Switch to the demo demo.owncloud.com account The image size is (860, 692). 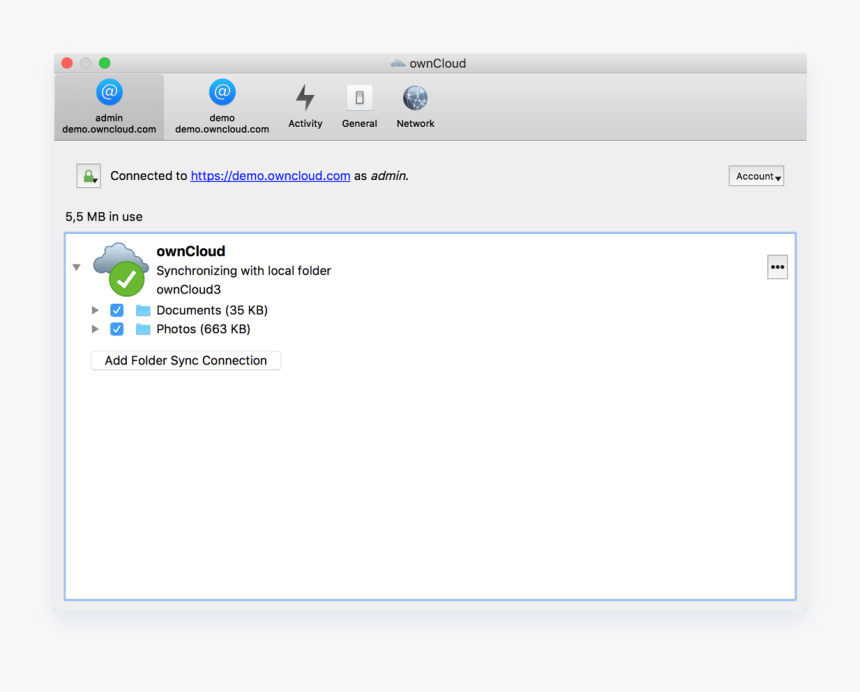pos(221,104)
